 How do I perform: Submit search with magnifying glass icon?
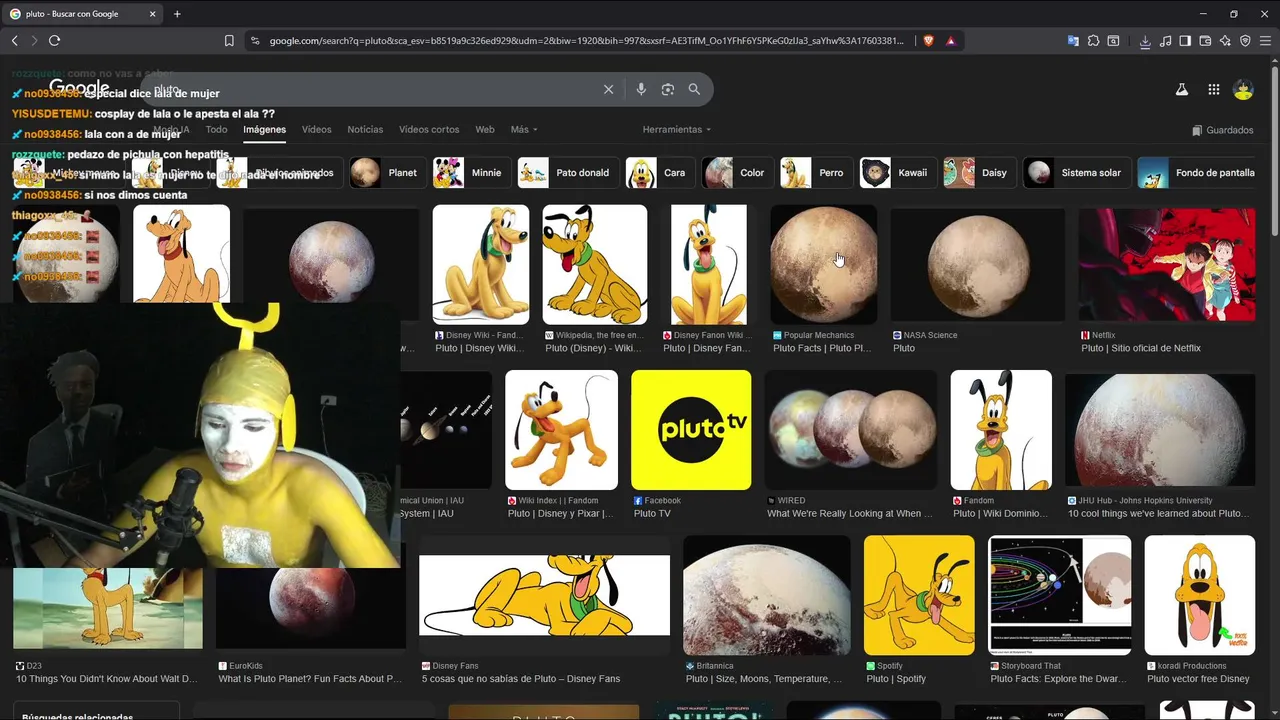click(694, 89)
